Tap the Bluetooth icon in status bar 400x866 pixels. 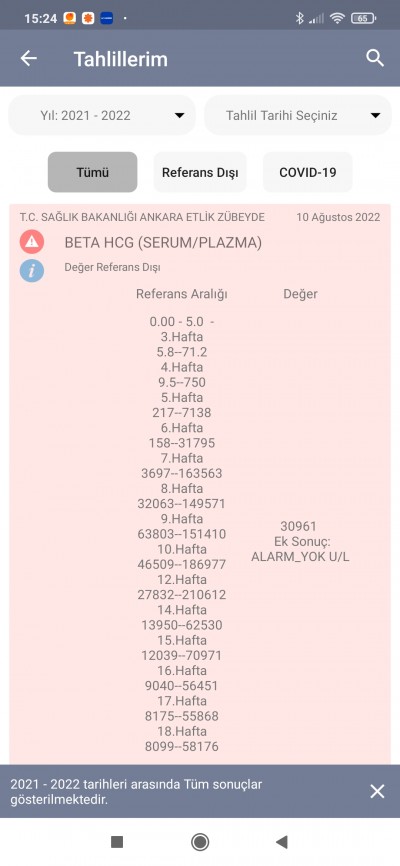pyautogui.click(x=299, y=18)
